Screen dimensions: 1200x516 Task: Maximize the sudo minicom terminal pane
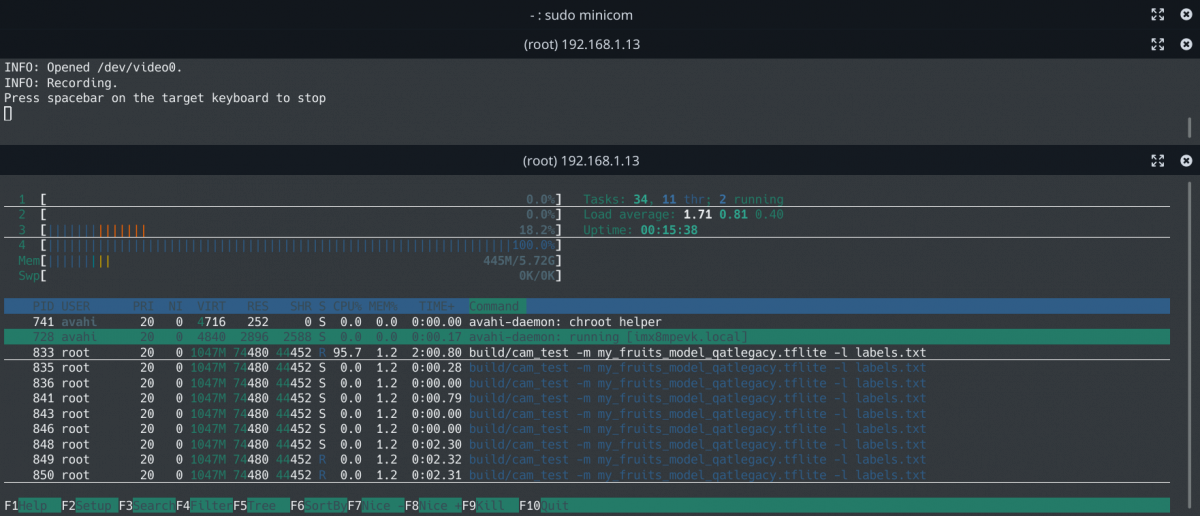pyautogui.click(x=1157, y=15)
